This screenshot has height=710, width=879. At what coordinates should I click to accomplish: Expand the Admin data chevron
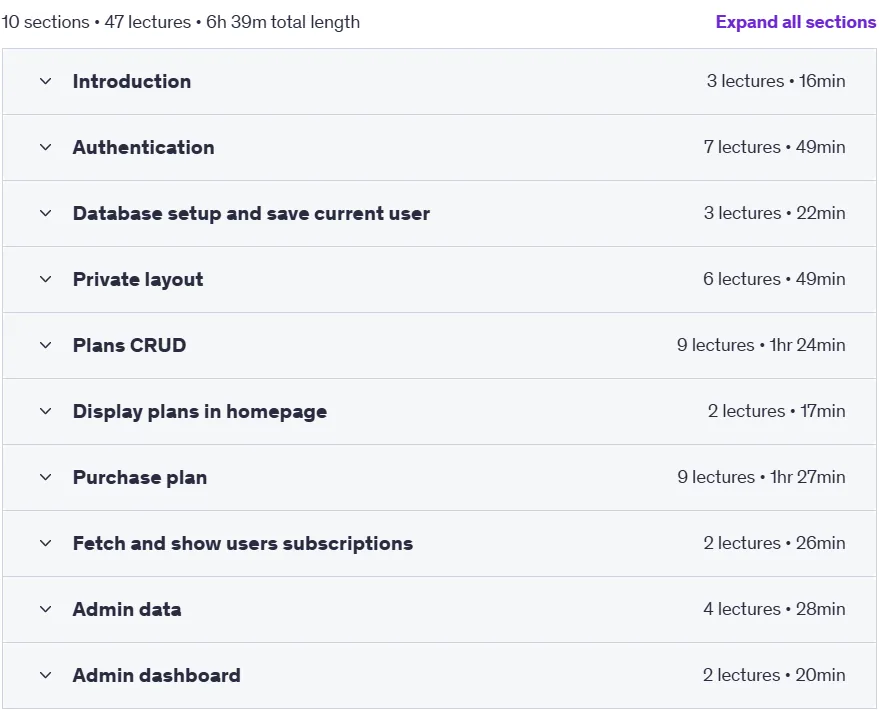point(45,609)
